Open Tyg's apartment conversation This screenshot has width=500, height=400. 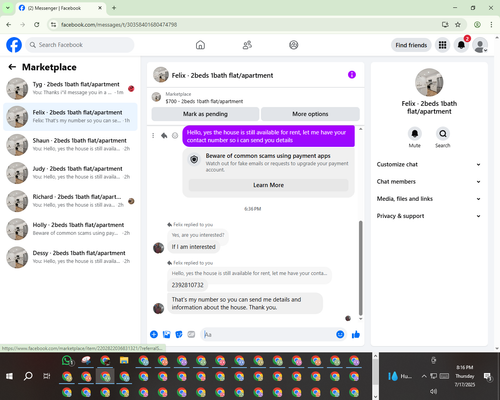(70, 88)
